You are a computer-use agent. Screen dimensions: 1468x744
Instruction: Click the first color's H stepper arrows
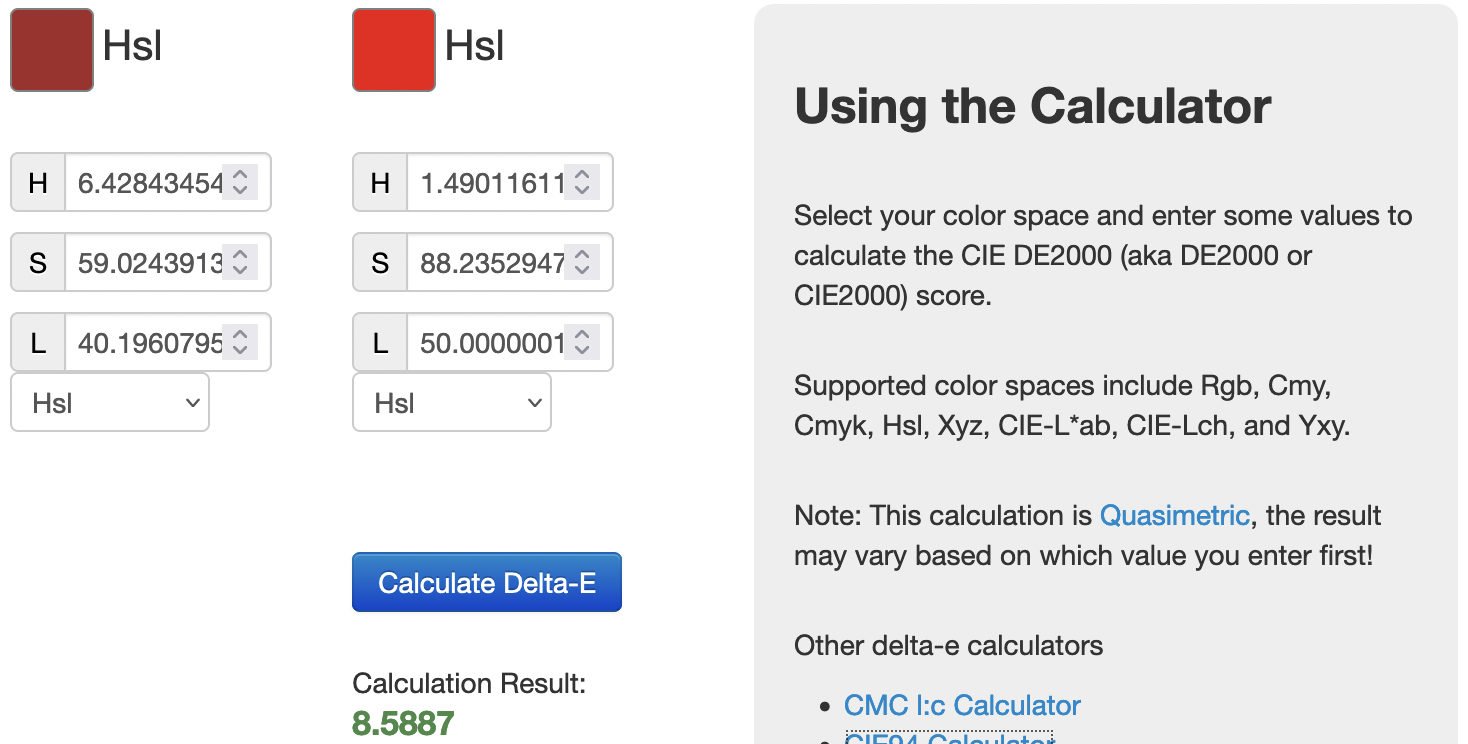(x=240, y=182)
